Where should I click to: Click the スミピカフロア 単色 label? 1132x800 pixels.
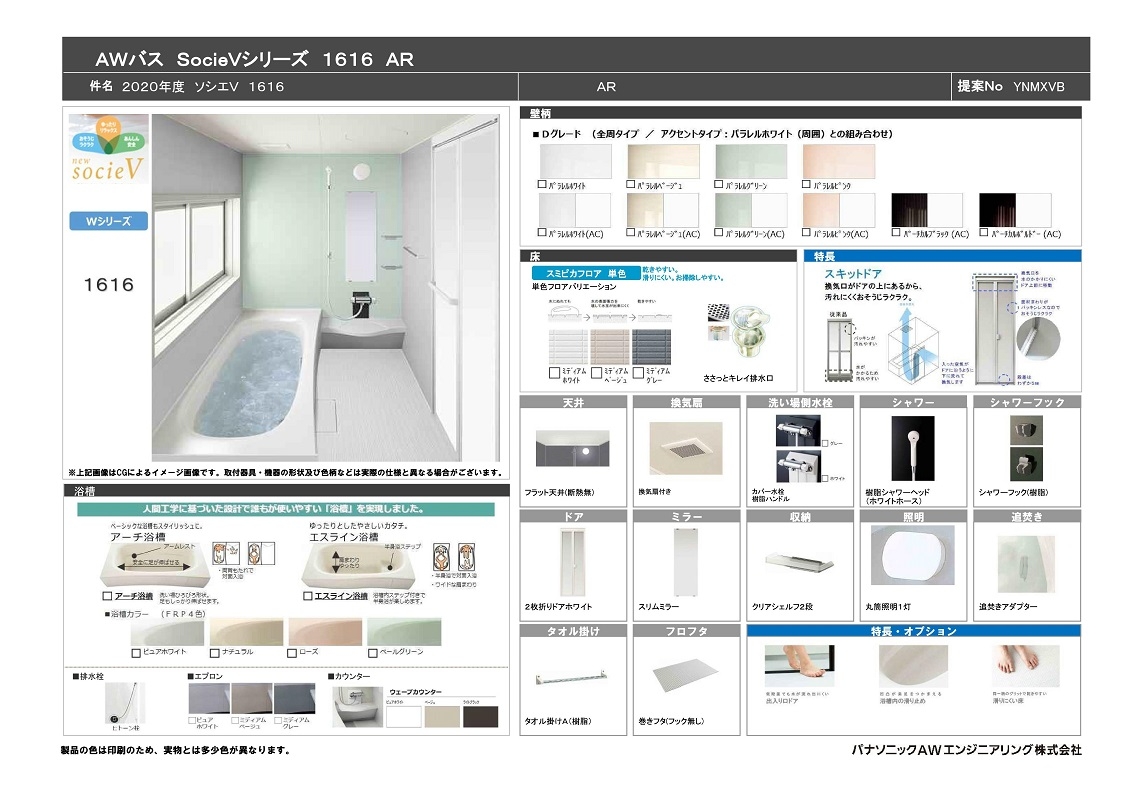[x=585, y=273]
